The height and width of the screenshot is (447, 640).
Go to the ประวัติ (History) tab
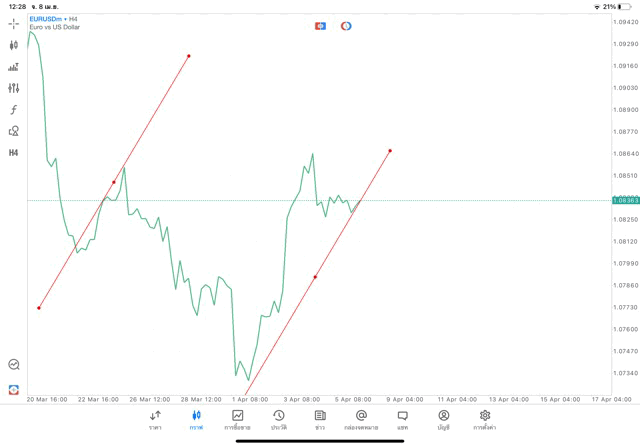278,419
